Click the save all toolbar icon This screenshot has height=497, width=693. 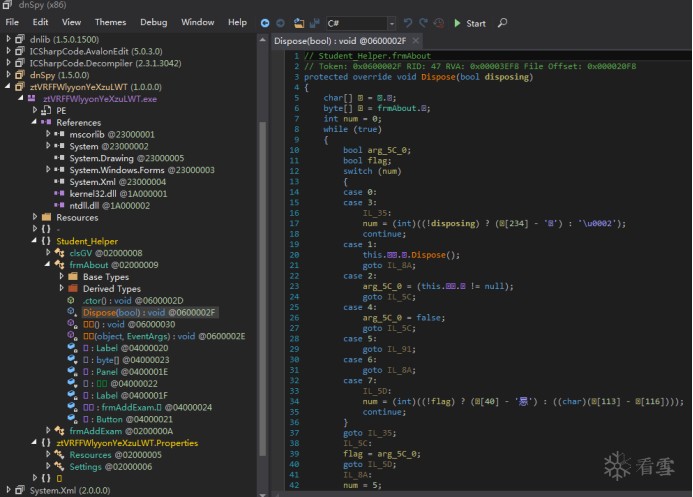(x=315, y=23)
